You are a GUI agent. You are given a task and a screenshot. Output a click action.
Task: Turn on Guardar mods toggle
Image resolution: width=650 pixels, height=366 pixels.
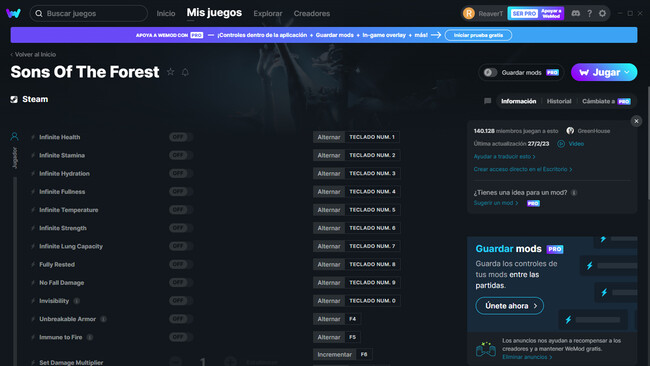(490, 73)
